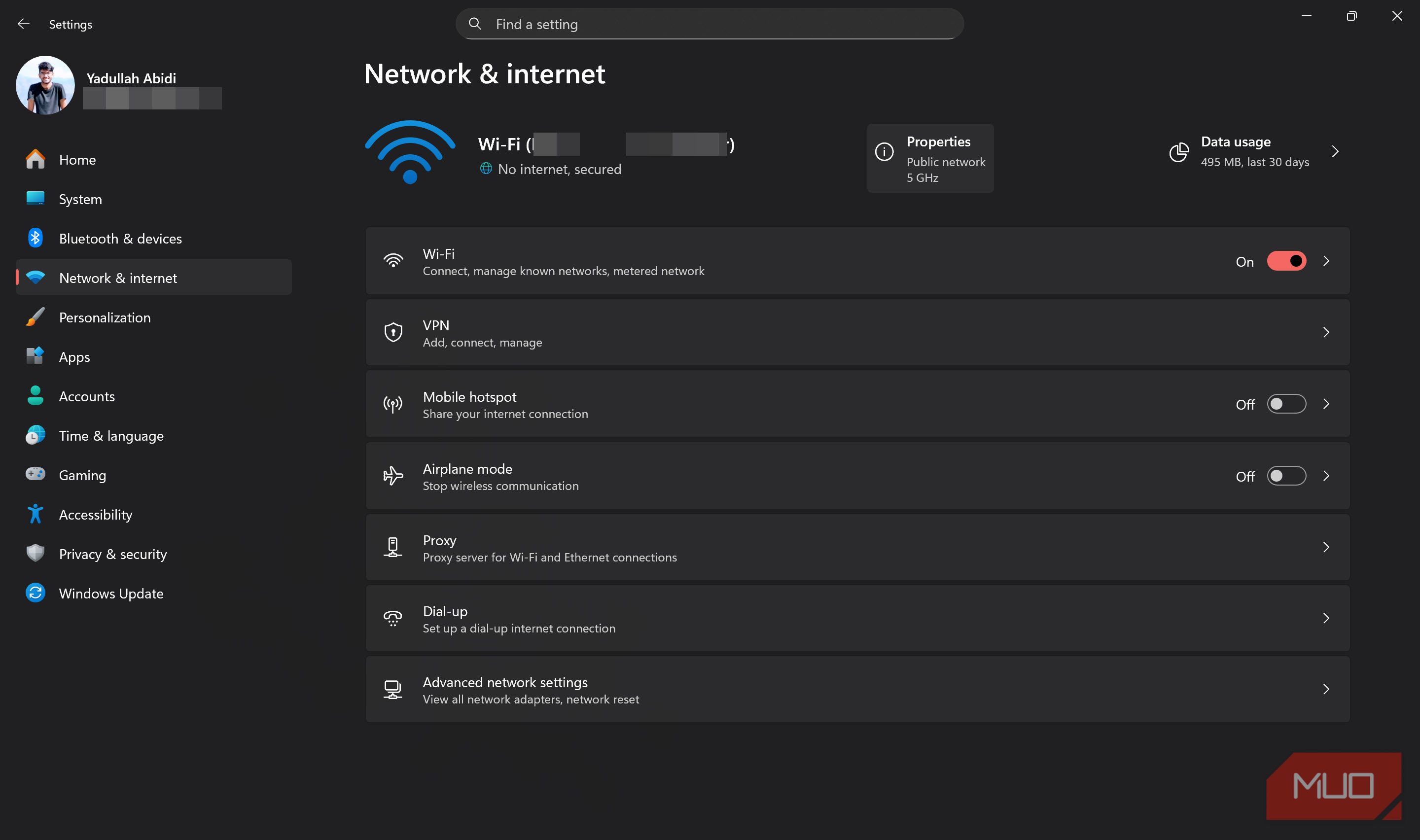
Task: Click the Find a setting search box
Action: pyautogui.click(x=709, y=24)
